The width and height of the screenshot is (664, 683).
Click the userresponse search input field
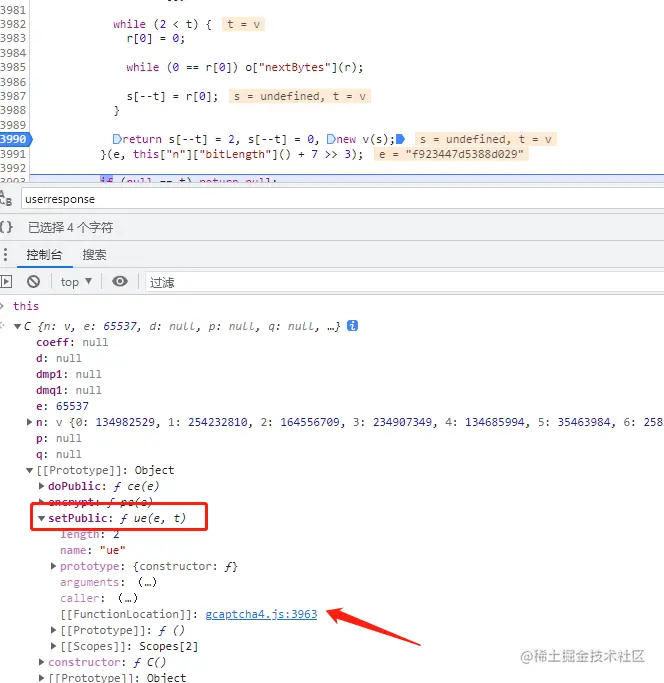click(342, 199)
